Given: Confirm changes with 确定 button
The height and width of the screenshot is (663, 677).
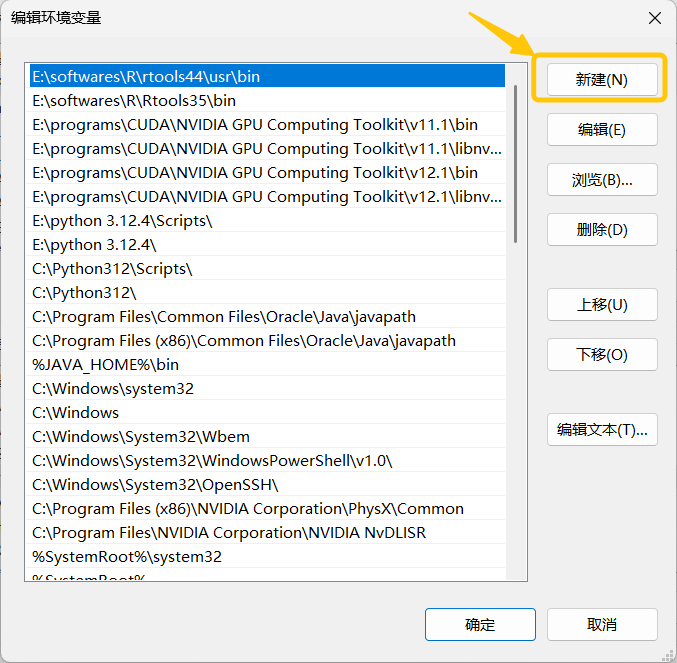Looking at the screenshot, I should click(480, 625).
